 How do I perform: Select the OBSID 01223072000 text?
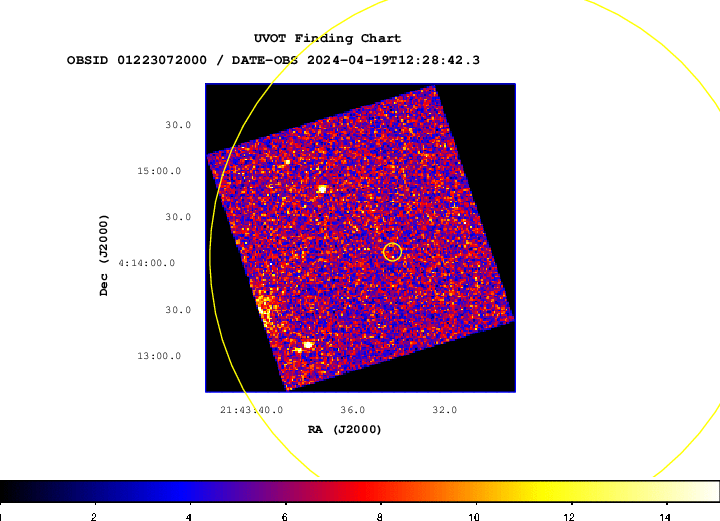[137, 60]
